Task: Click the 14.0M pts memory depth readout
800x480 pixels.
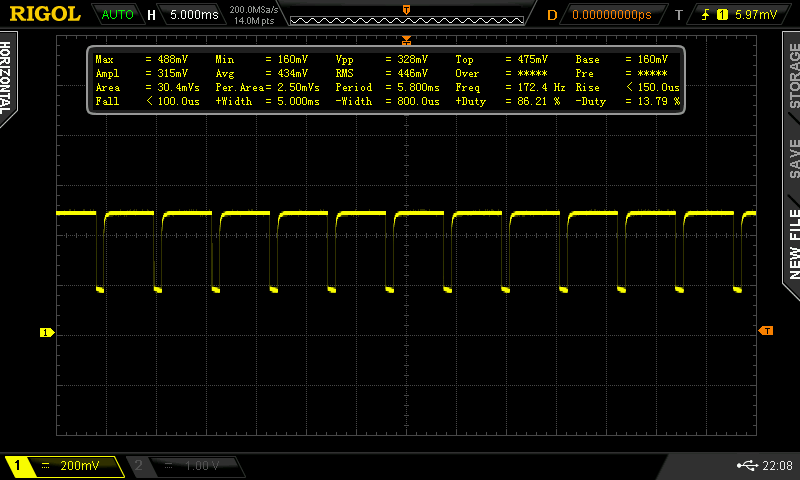Action: (x=254, y=21)
